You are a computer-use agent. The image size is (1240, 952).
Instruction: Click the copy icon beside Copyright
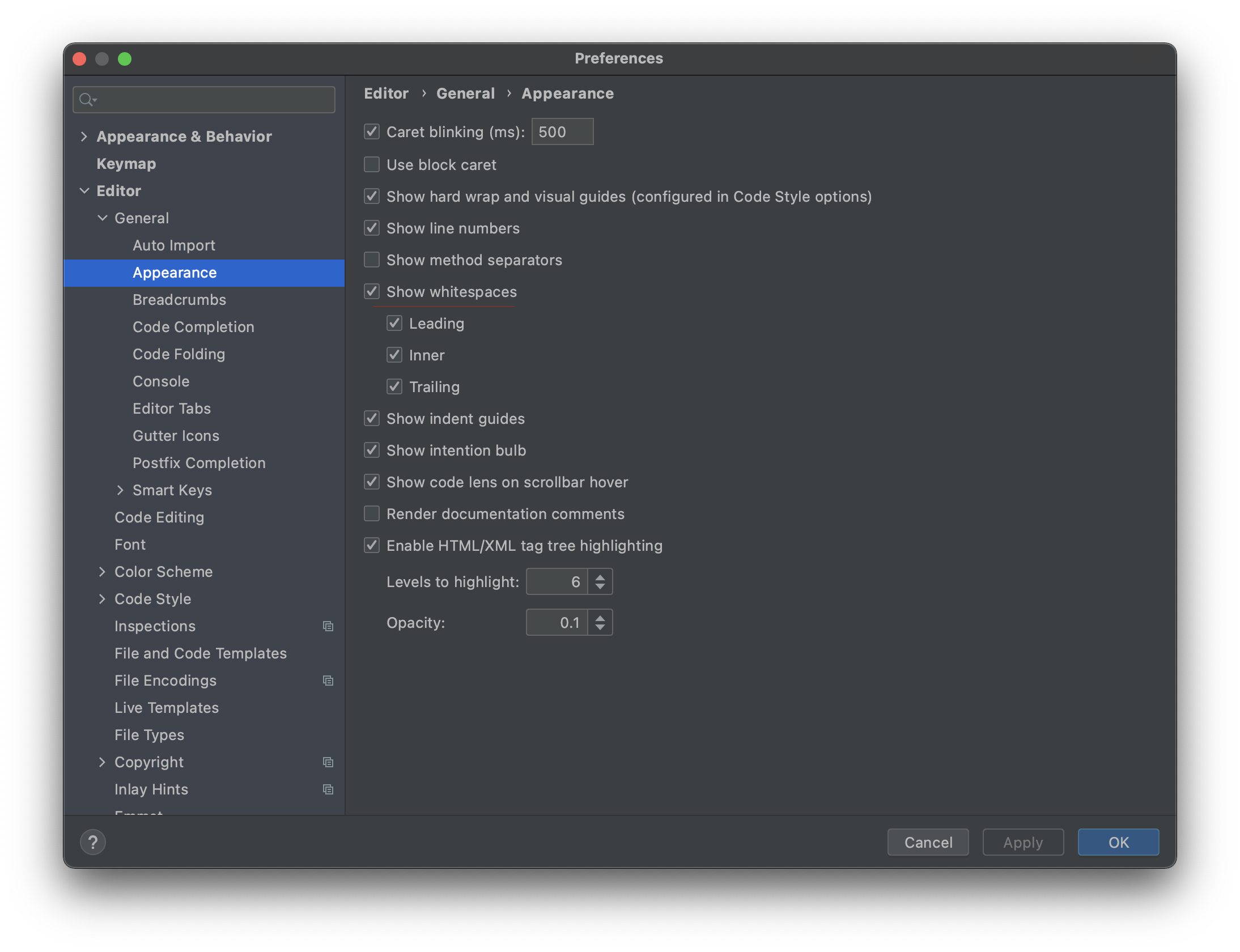click(329, 762)
